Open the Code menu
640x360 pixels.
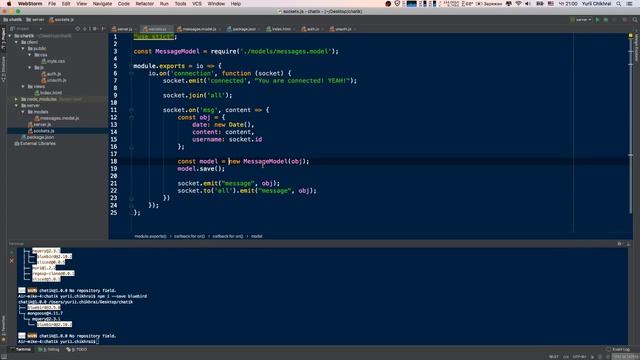coord(124,4)
